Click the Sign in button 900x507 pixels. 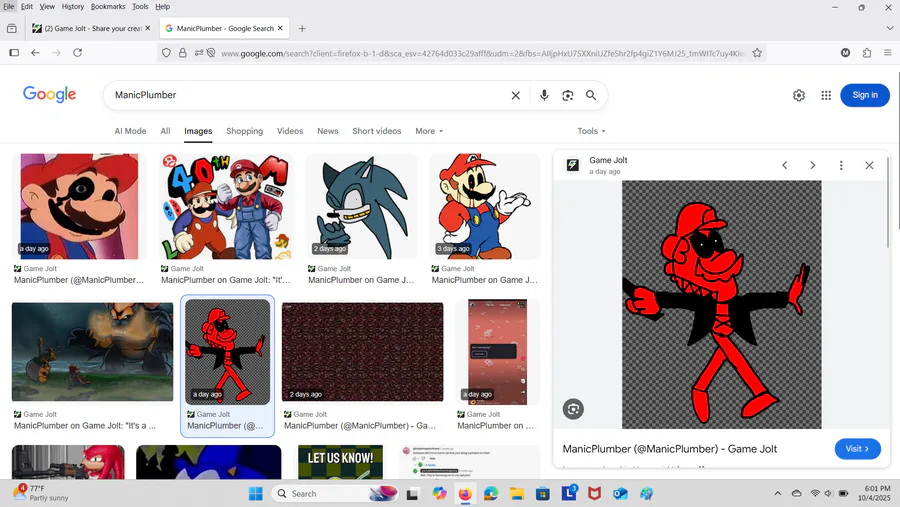[x=865, y=95]
